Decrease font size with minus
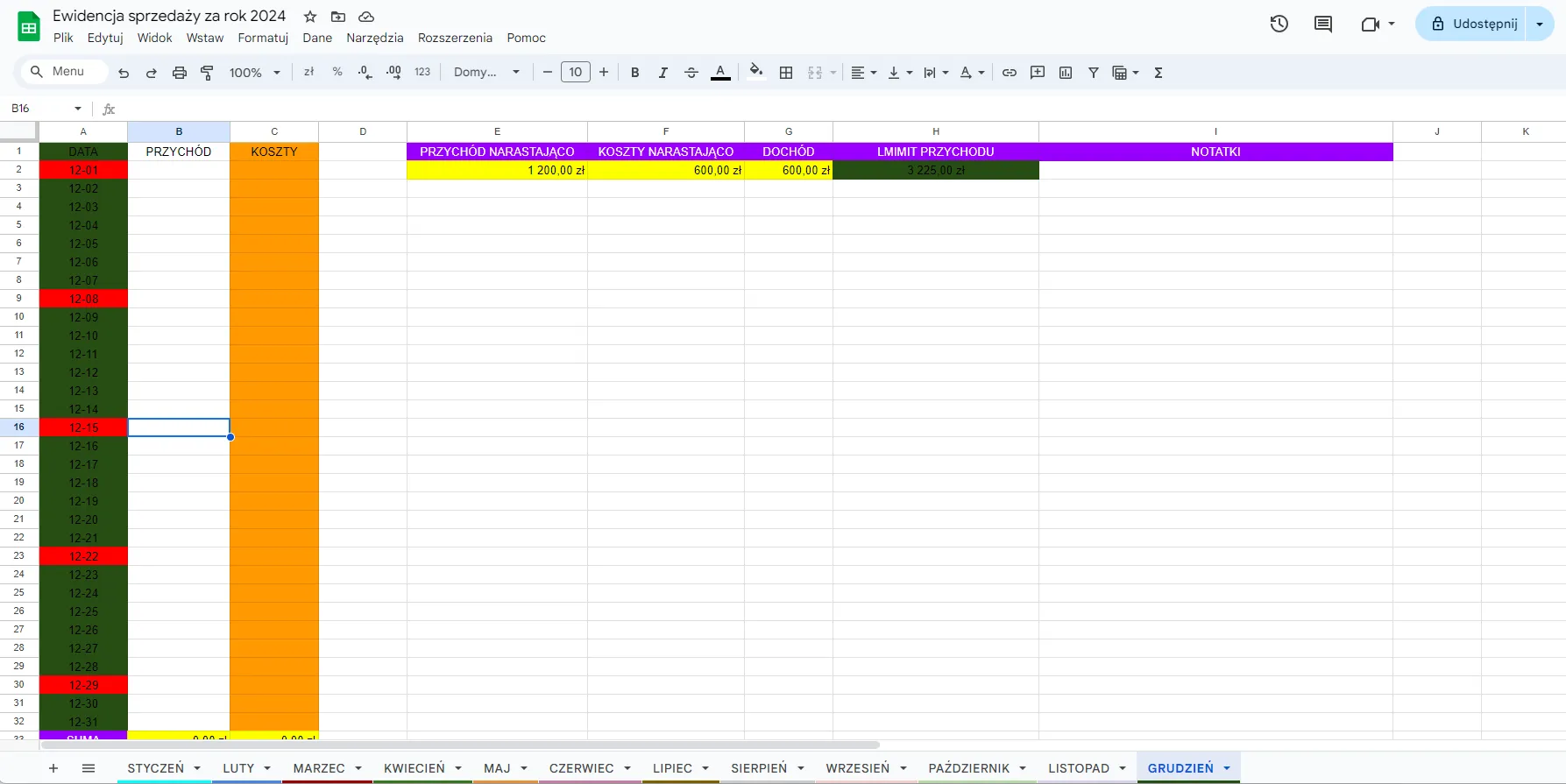 pyautogui.click(x=548, y=72)
